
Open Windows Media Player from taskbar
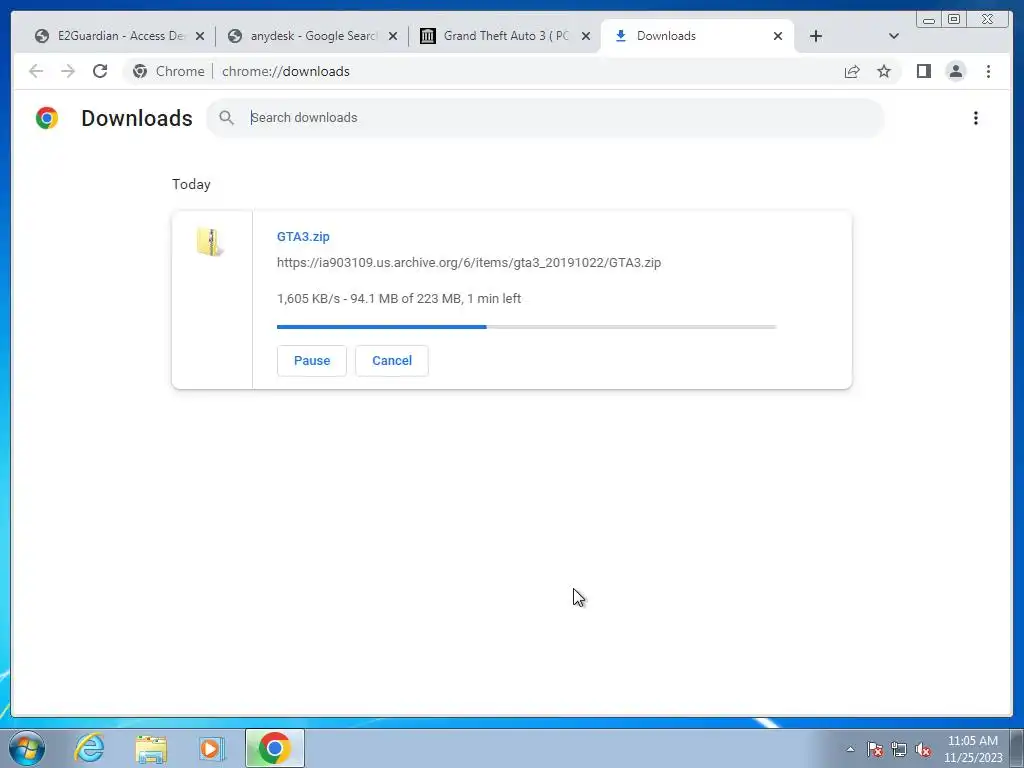[211, 748]
